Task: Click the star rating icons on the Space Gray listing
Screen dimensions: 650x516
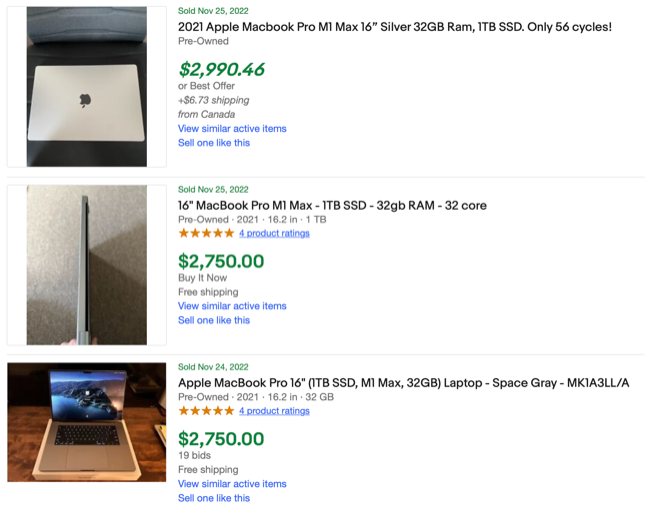Action: click(x=206, y=411)
